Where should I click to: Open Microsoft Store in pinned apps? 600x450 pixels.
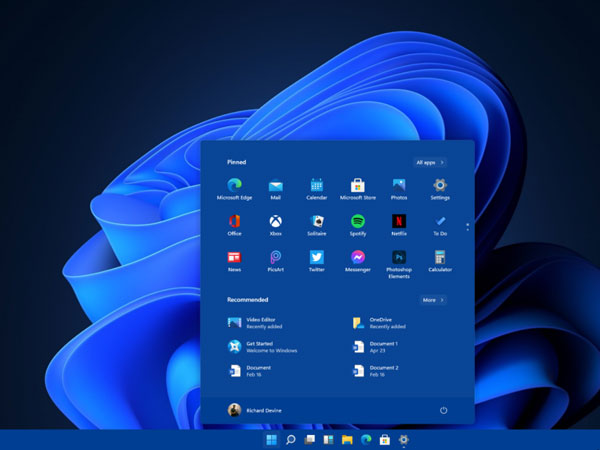(x=358, y=189)
